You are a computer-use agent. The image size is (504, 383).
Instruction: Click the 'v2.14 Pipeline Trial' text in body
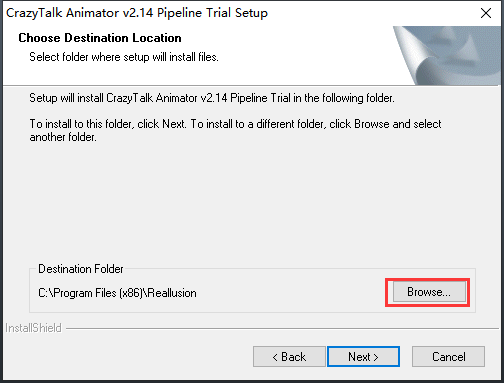click(x=245, y=98)
